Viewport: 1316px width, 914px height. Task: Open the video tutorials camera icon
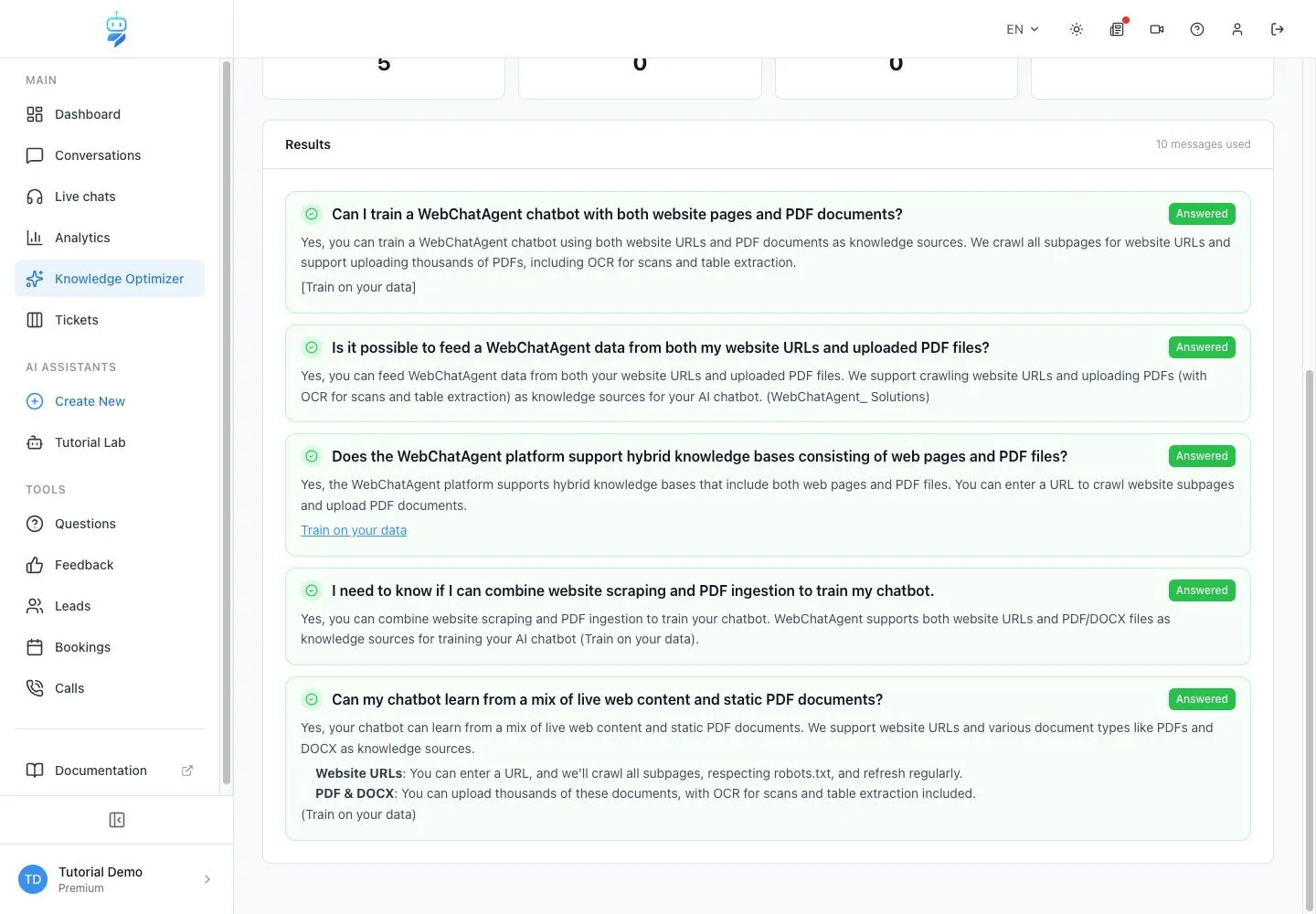[x=1157, y=29]
